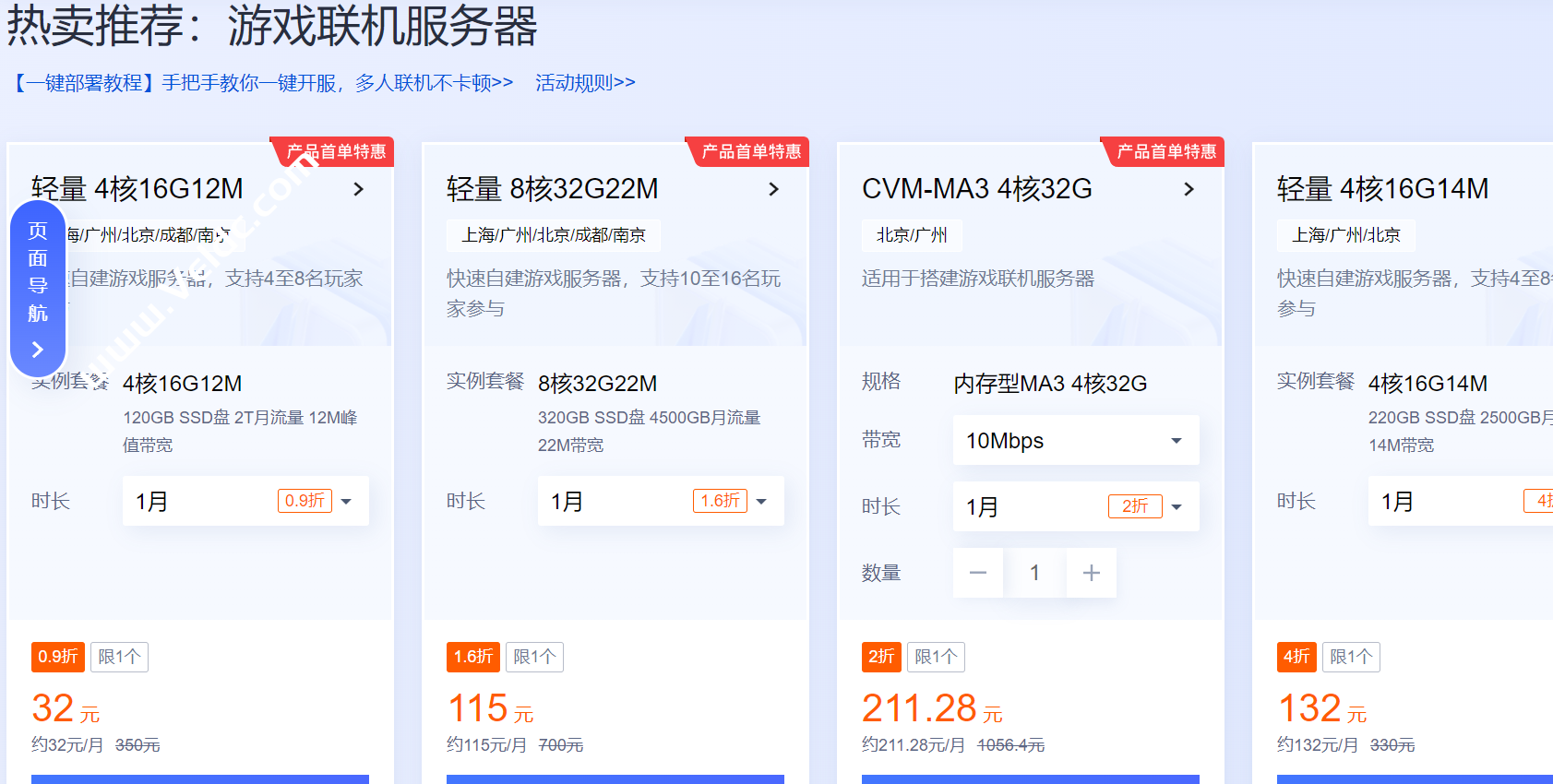Click the quantity input field showing 1
This screenshot has width=1553, height=784.
(x=1034, y=573)
